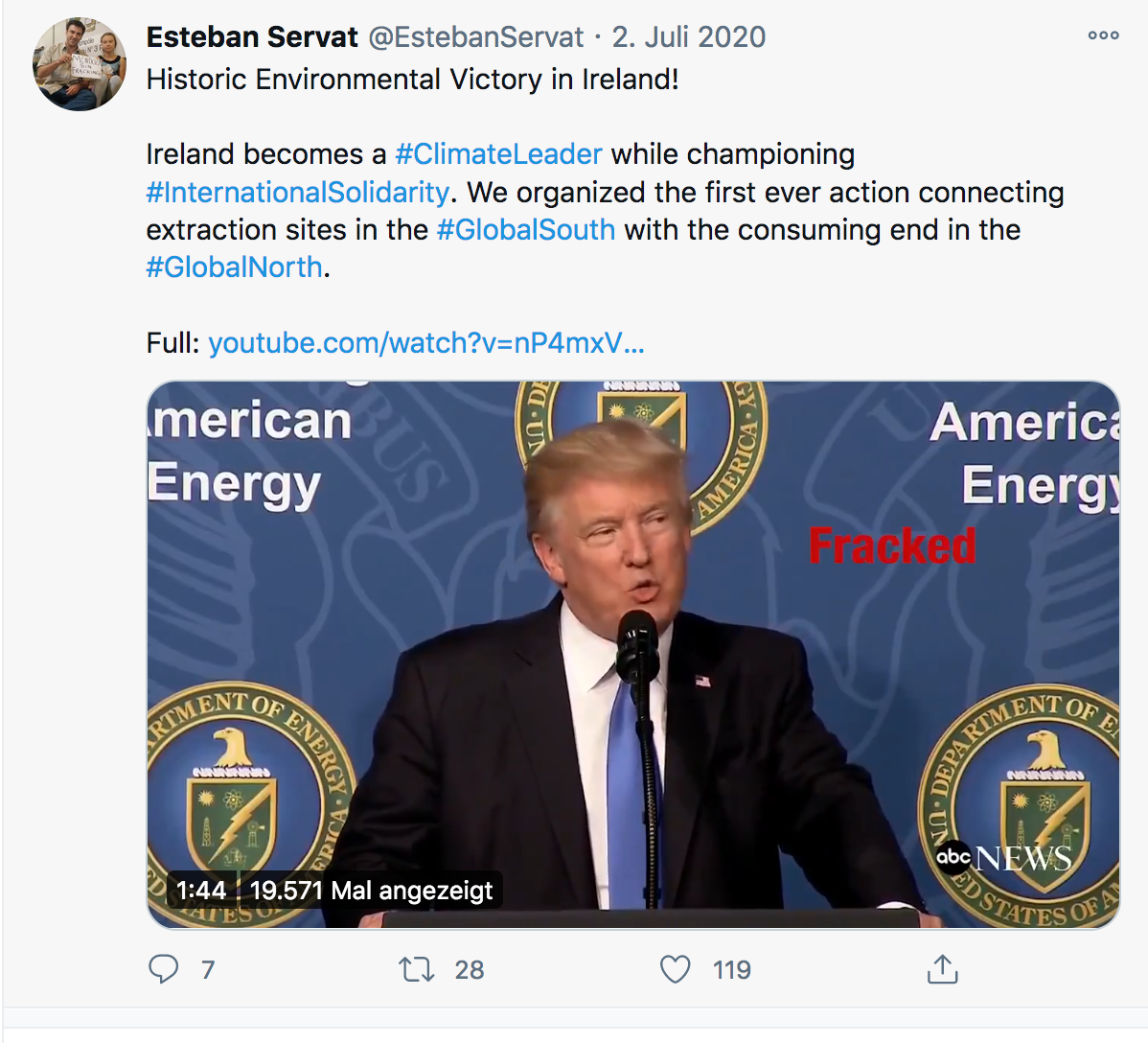Click the reply count number 7
The width and height of the screenshot is (1148, 1043).
[208, 970]
